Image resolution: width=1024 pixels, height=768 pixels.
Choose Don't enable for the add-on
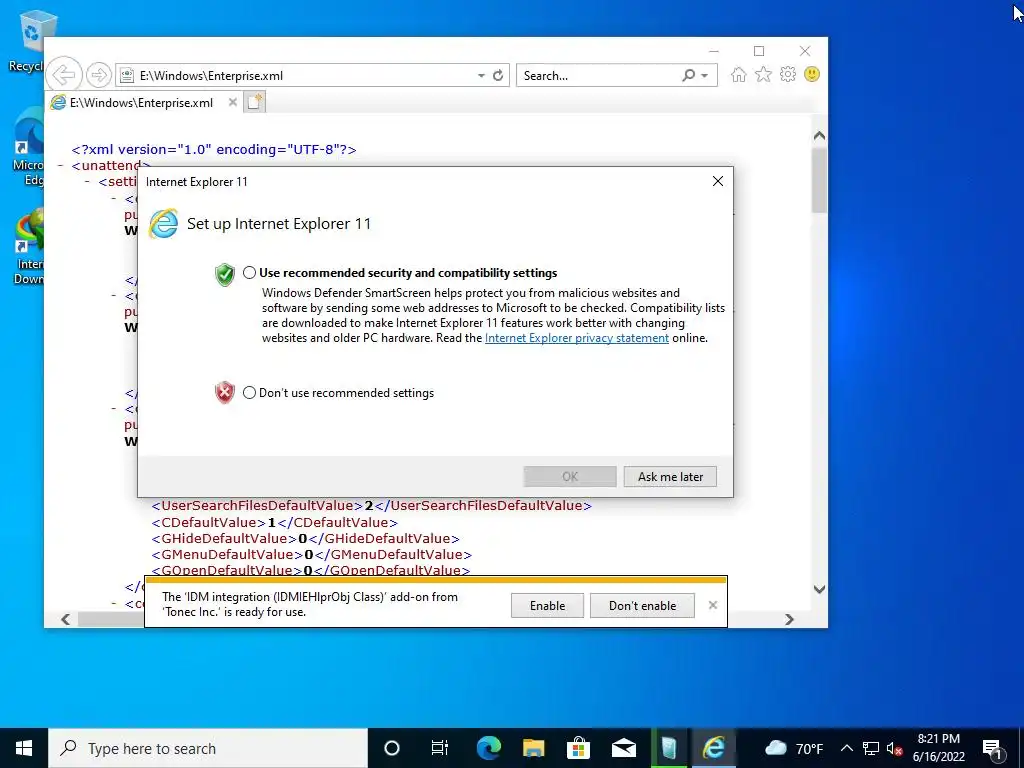pos(642,605)
